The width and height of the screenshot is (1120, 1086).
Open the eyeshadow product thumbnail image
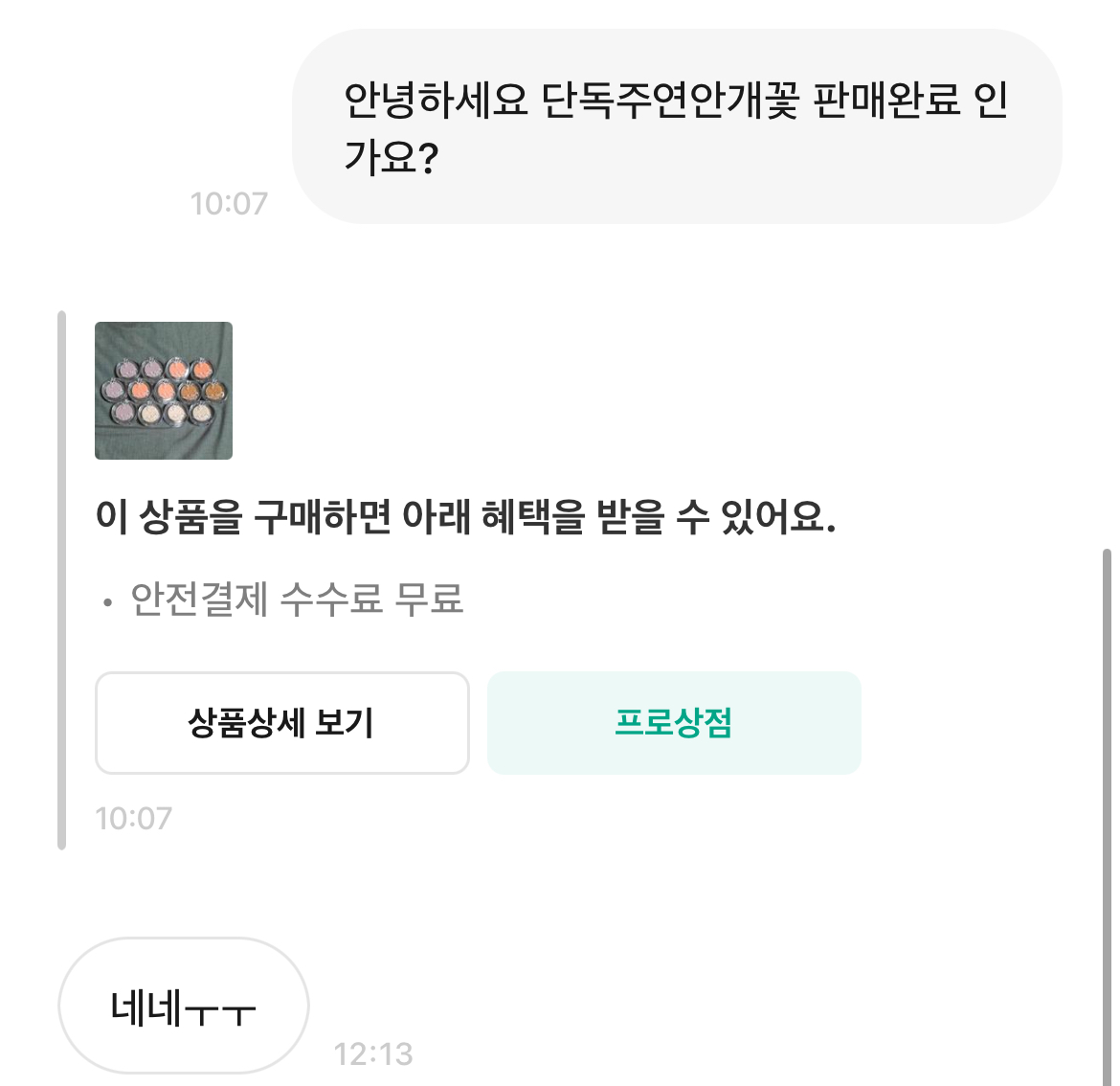[164, 391]
